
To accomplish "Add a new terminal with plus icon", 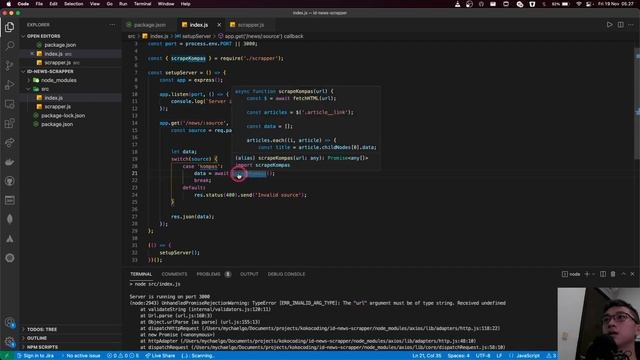I will click(587, 274).
